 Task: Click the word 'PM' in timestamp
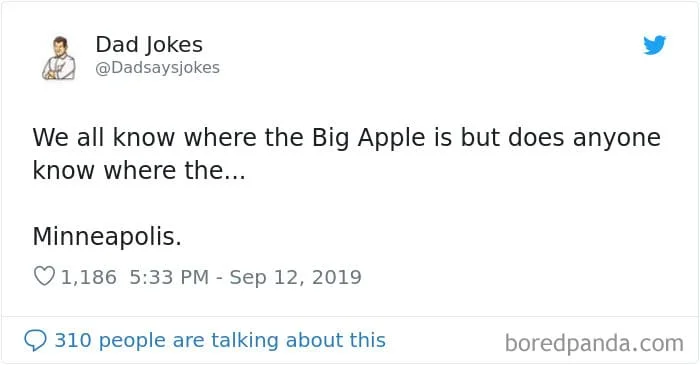[x=194, y=277]
